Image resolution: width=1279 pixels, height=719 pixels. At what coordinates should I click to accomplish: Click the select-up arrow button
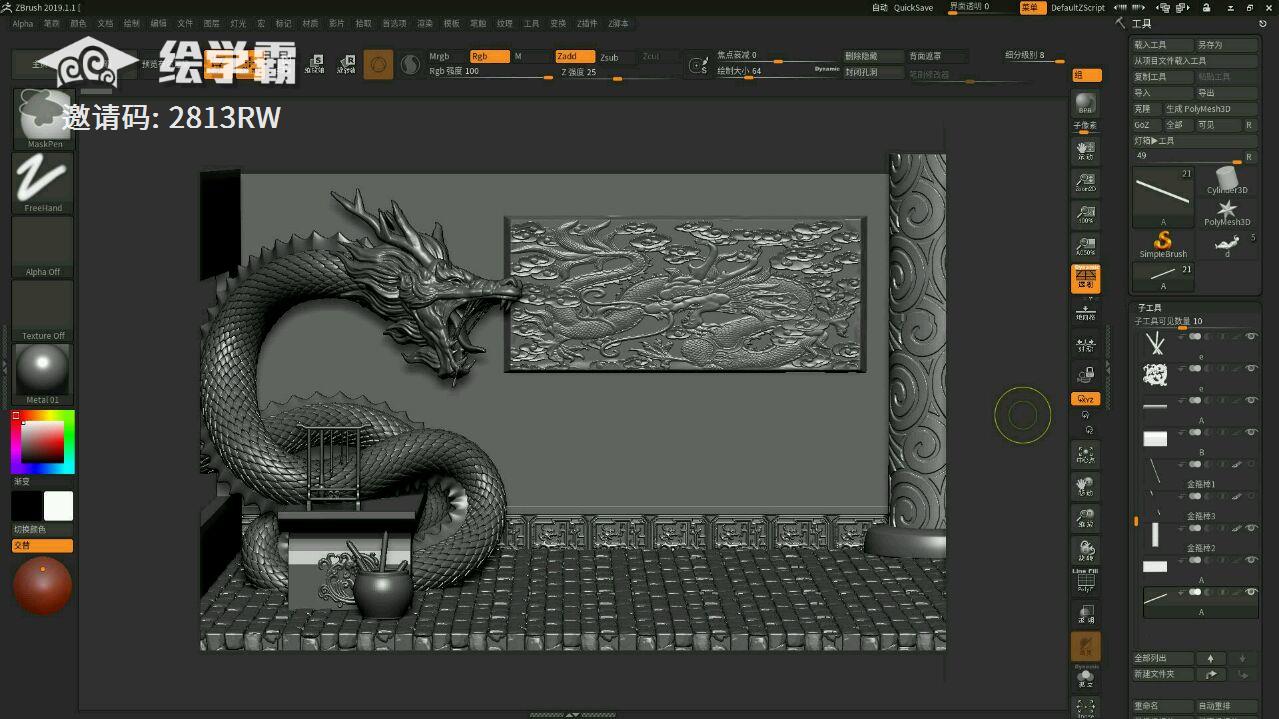coord(1210,659)
